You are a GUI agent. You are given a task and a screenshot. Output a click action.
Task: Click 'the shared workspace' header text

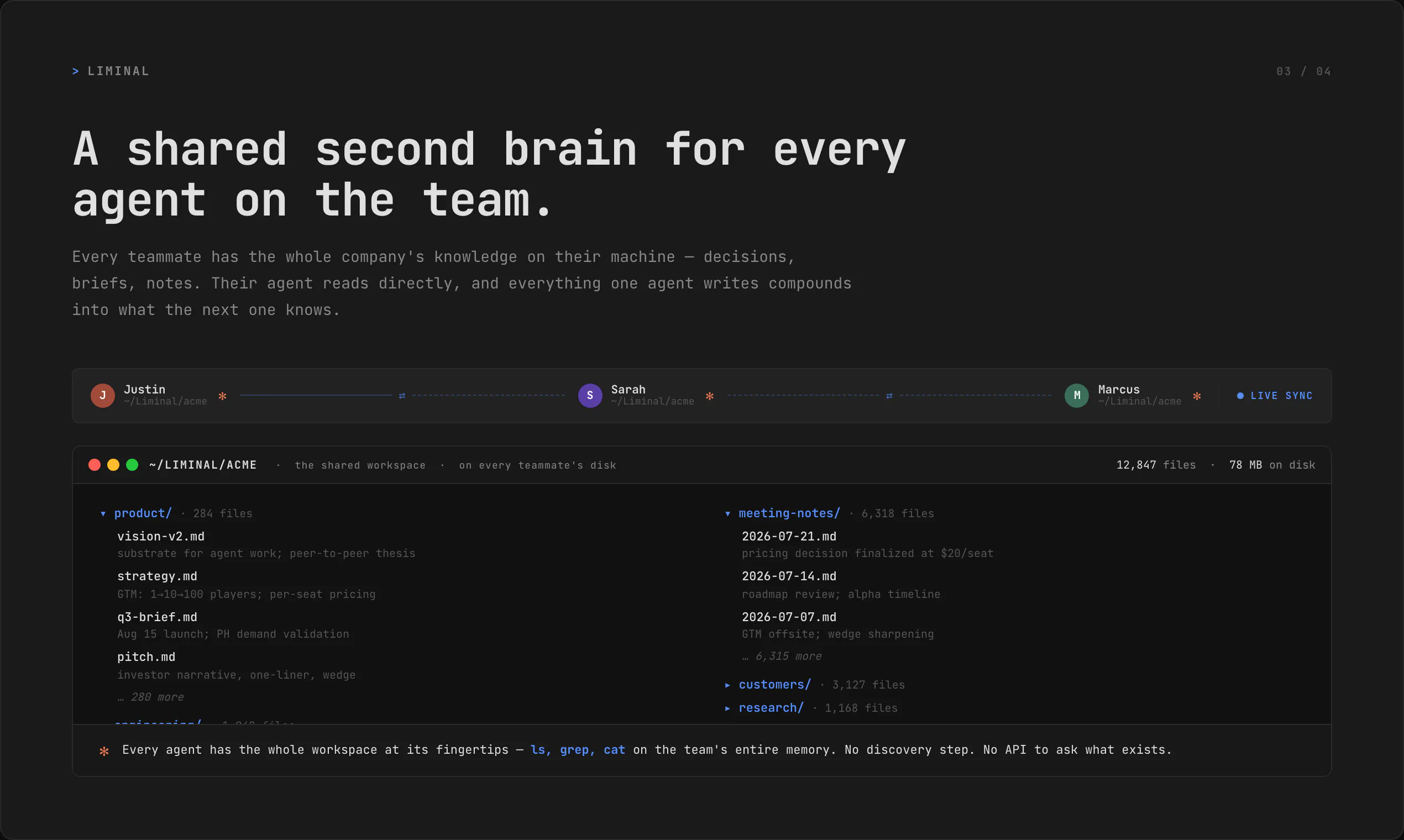point(360,465)
